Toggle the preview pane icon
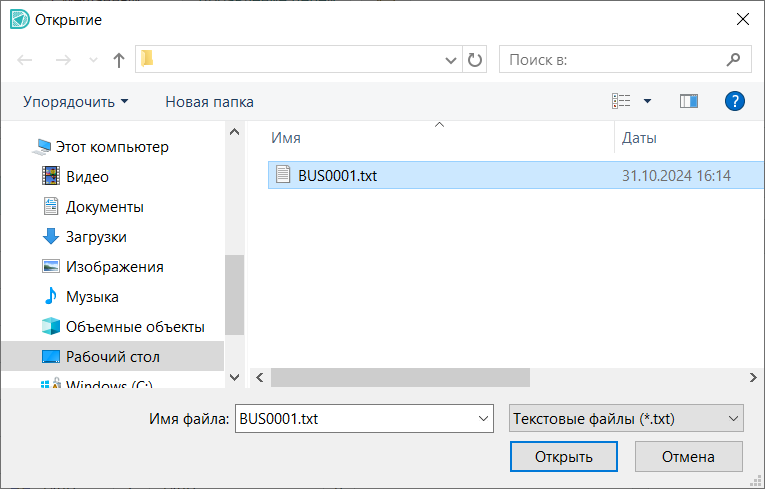The height and width of the screenshot is (489, 765). tap(688, 101)
